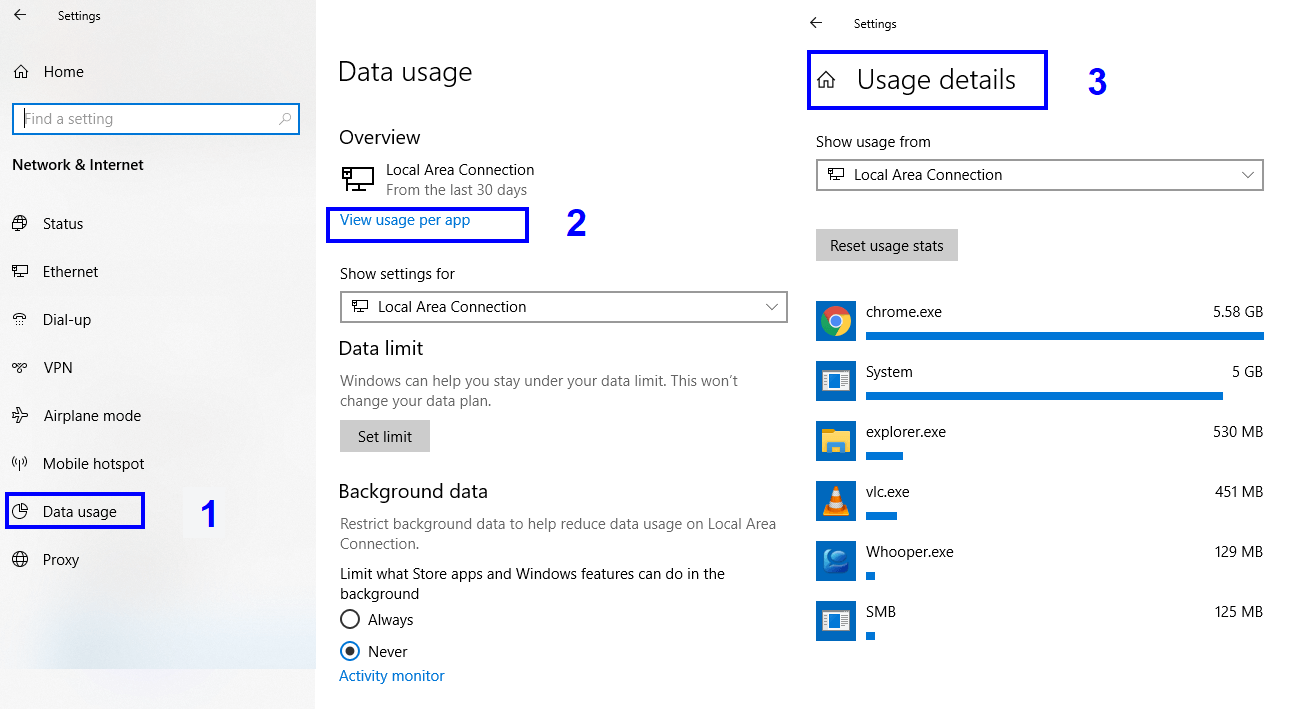
Task: Click the Reset usage stats button
Action: (x=887, y=245)
